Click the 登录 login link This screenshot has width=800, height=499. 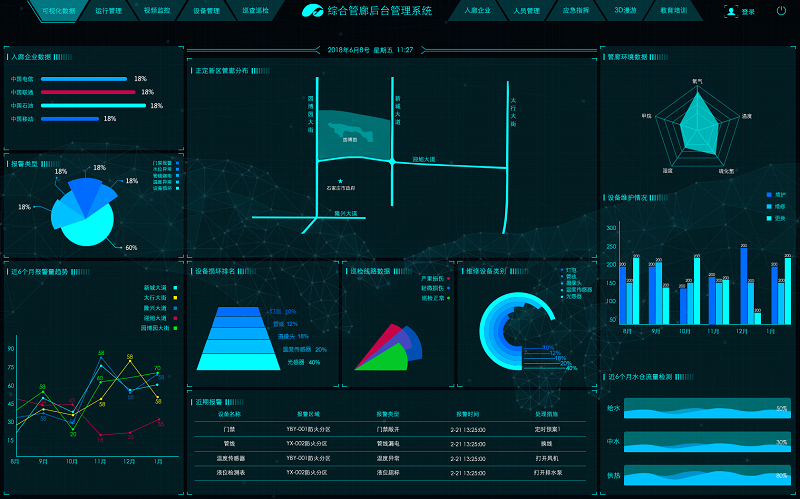(x=749, y=11)
